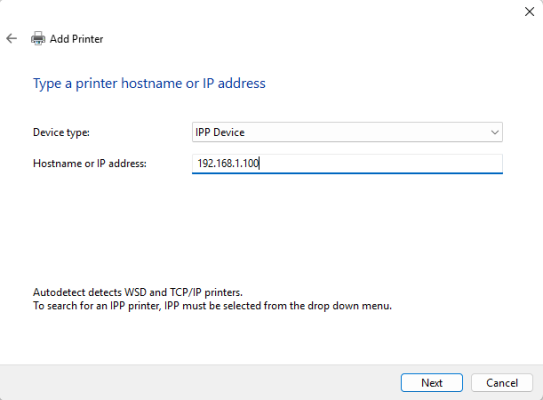Viewport: 543px width, 400px height.
Task: Click the 'Device type:' label
Action: click(61, 132)
